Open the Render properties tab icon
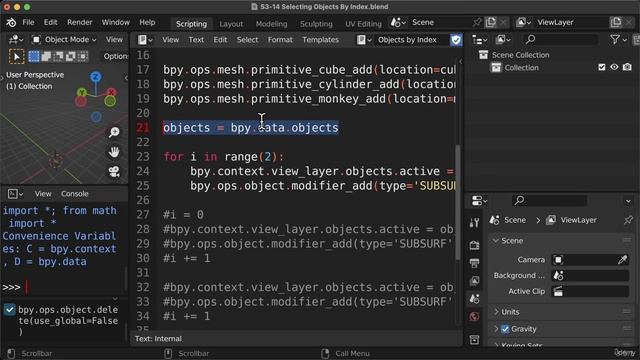Viewport: 640px width, 360px height. click(474, 245)
